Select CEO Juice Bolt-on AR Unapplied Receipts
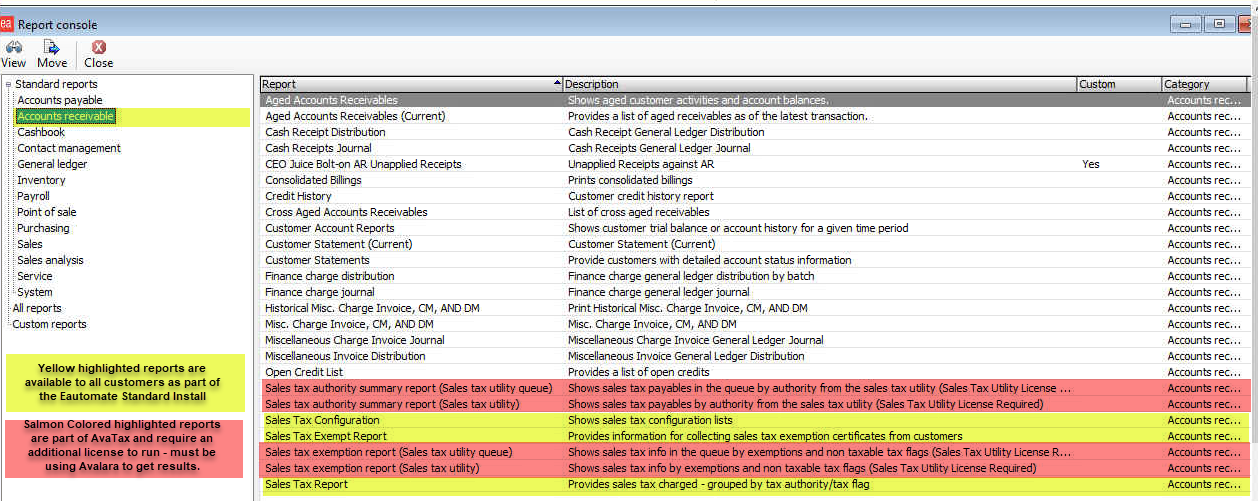Screen dimensions: 1258x501 click(755, 164)
